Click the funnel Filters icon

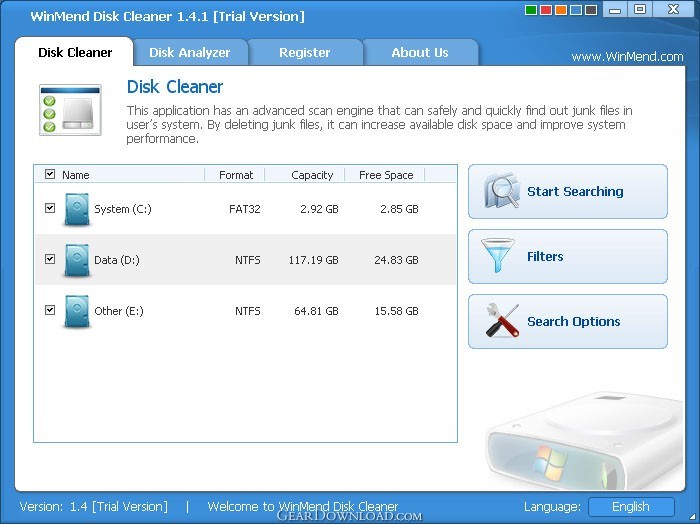coord(498,255)
